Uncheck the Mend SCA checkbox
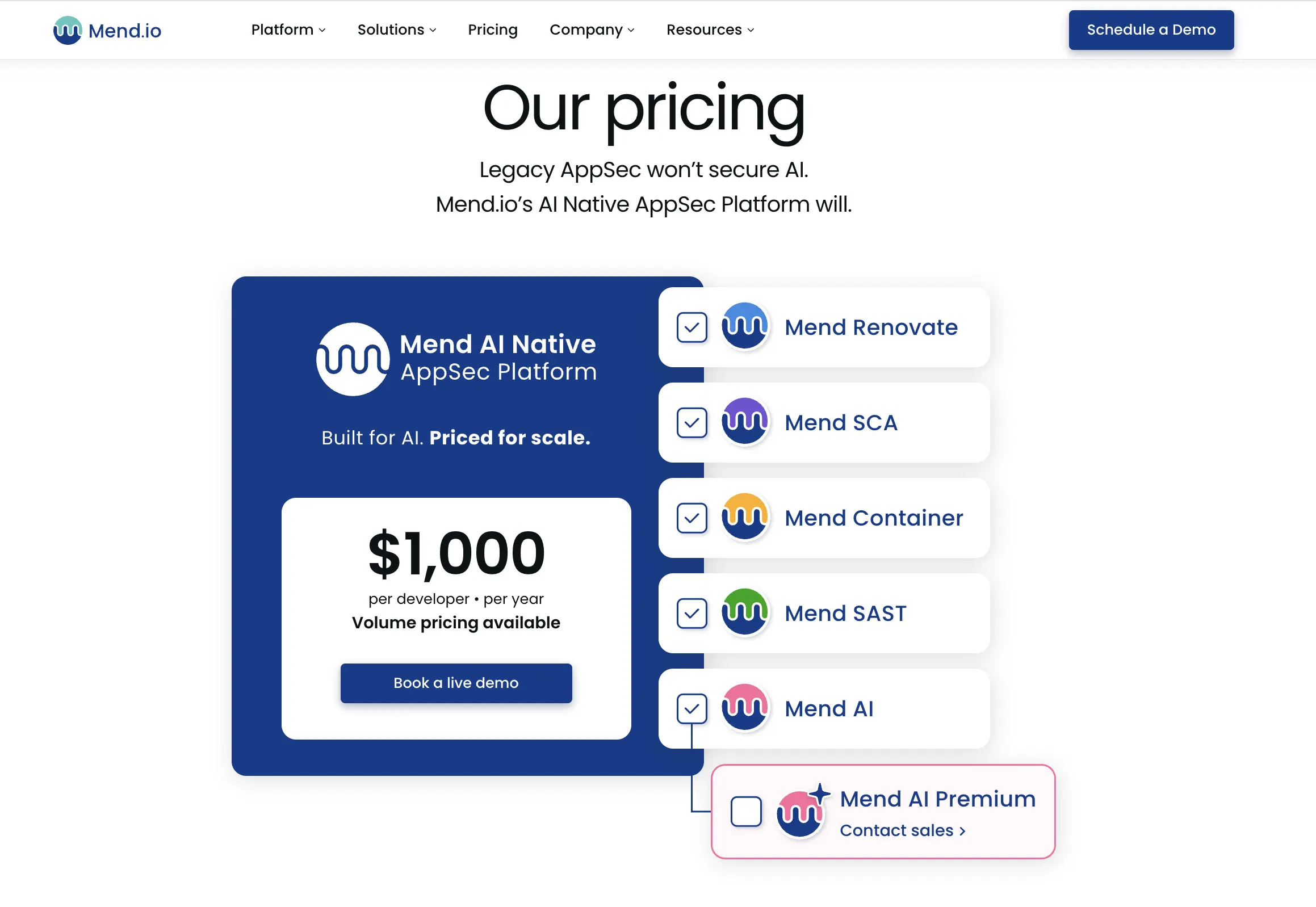The image size is (1316, 907). click(692, 422)
